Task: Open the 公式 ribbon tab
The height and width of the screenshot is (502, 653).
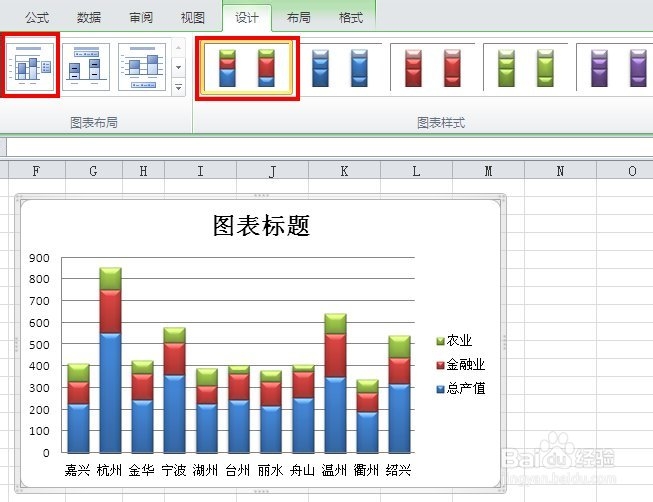Action: pyautogui.click(x=37, y=18)
